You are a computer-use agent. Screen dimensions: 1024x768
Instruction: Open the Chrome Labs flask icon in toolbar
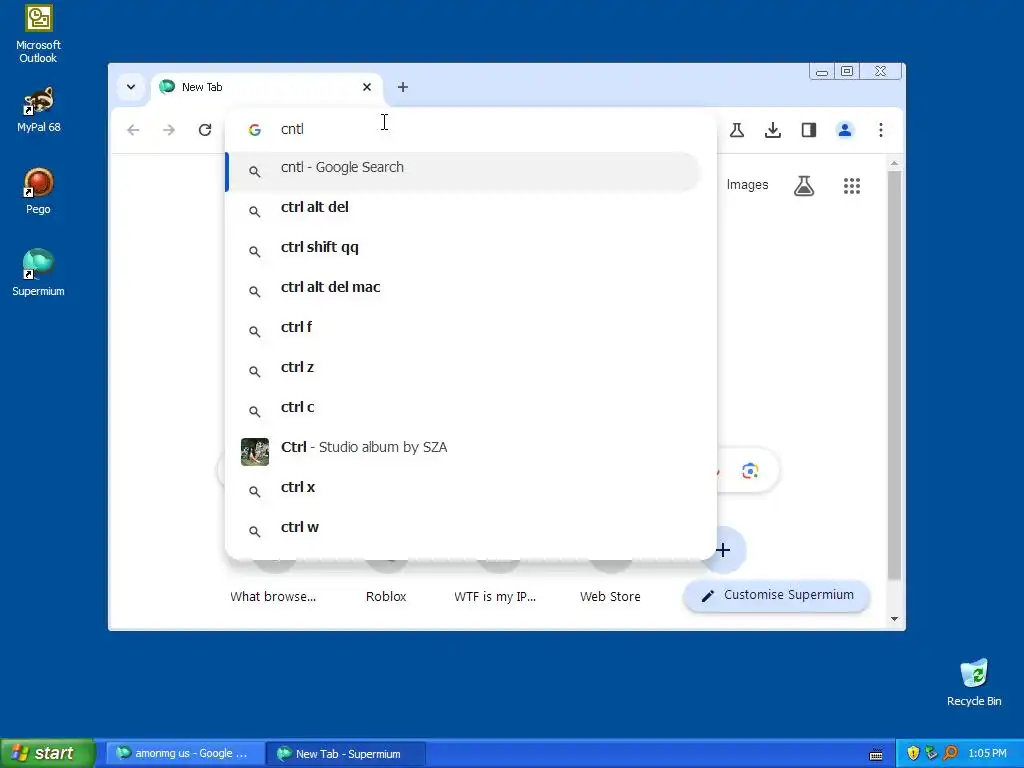pos(737,130)
